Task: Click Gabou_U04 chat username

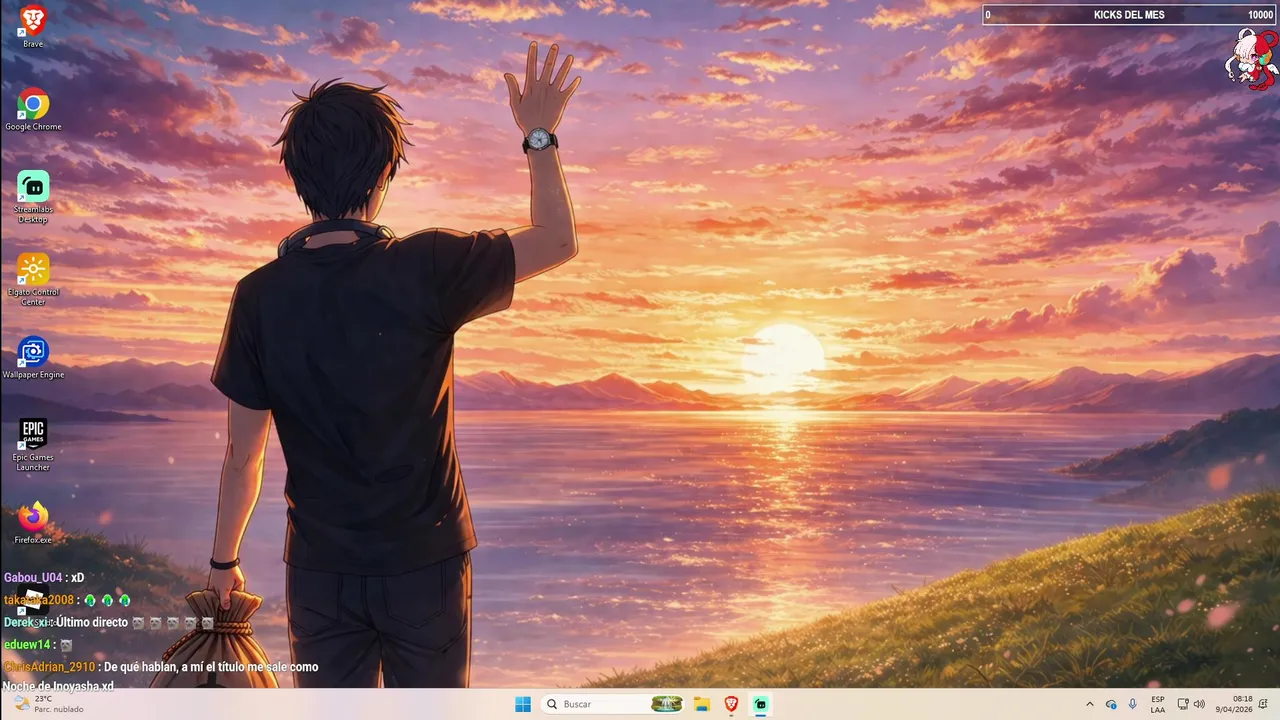Action: click(x=33, y=578)
